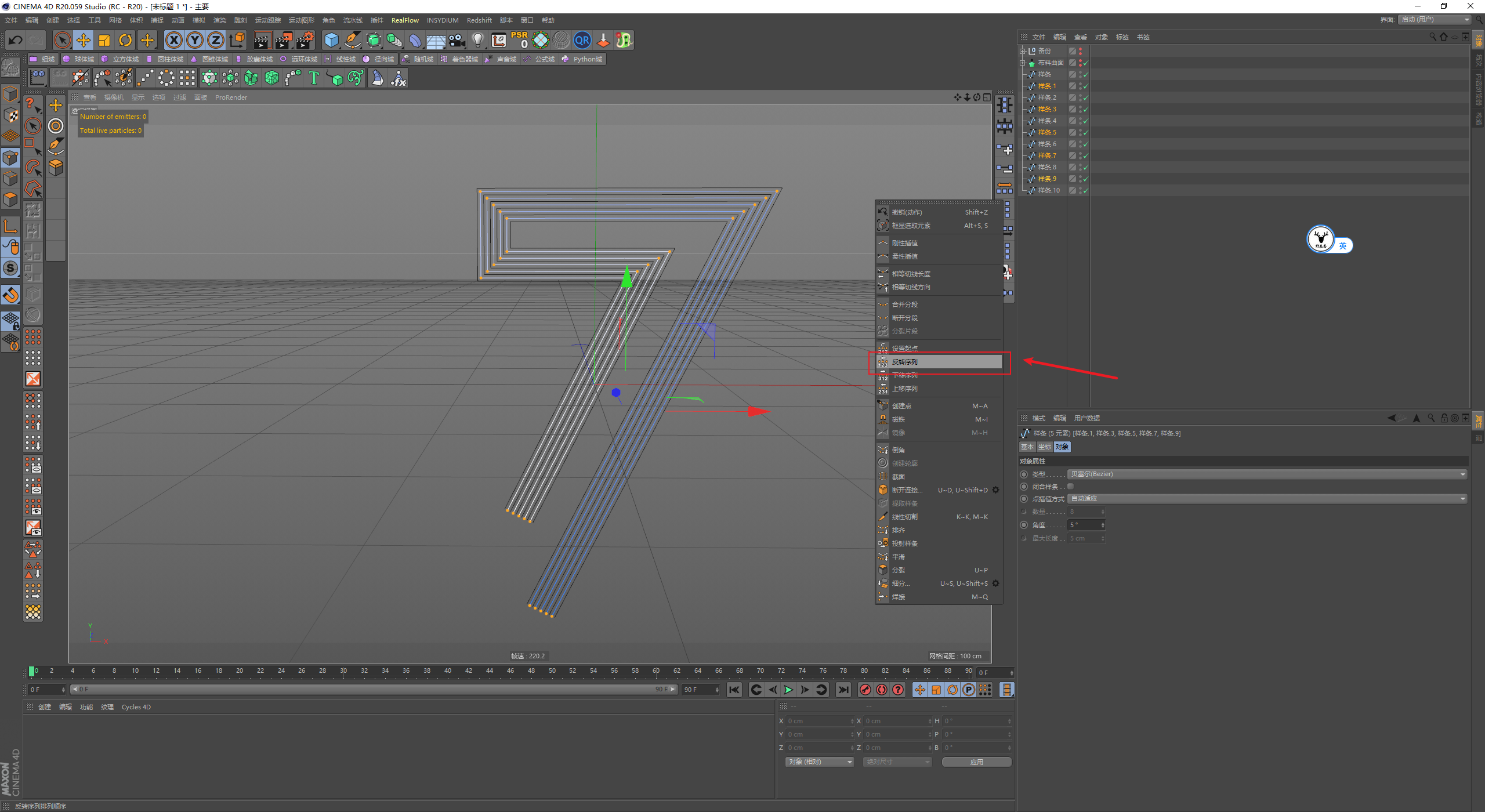Enable the 闭合样条 checkbox
Screen dimensions: 1485x812
point(1070,487)
